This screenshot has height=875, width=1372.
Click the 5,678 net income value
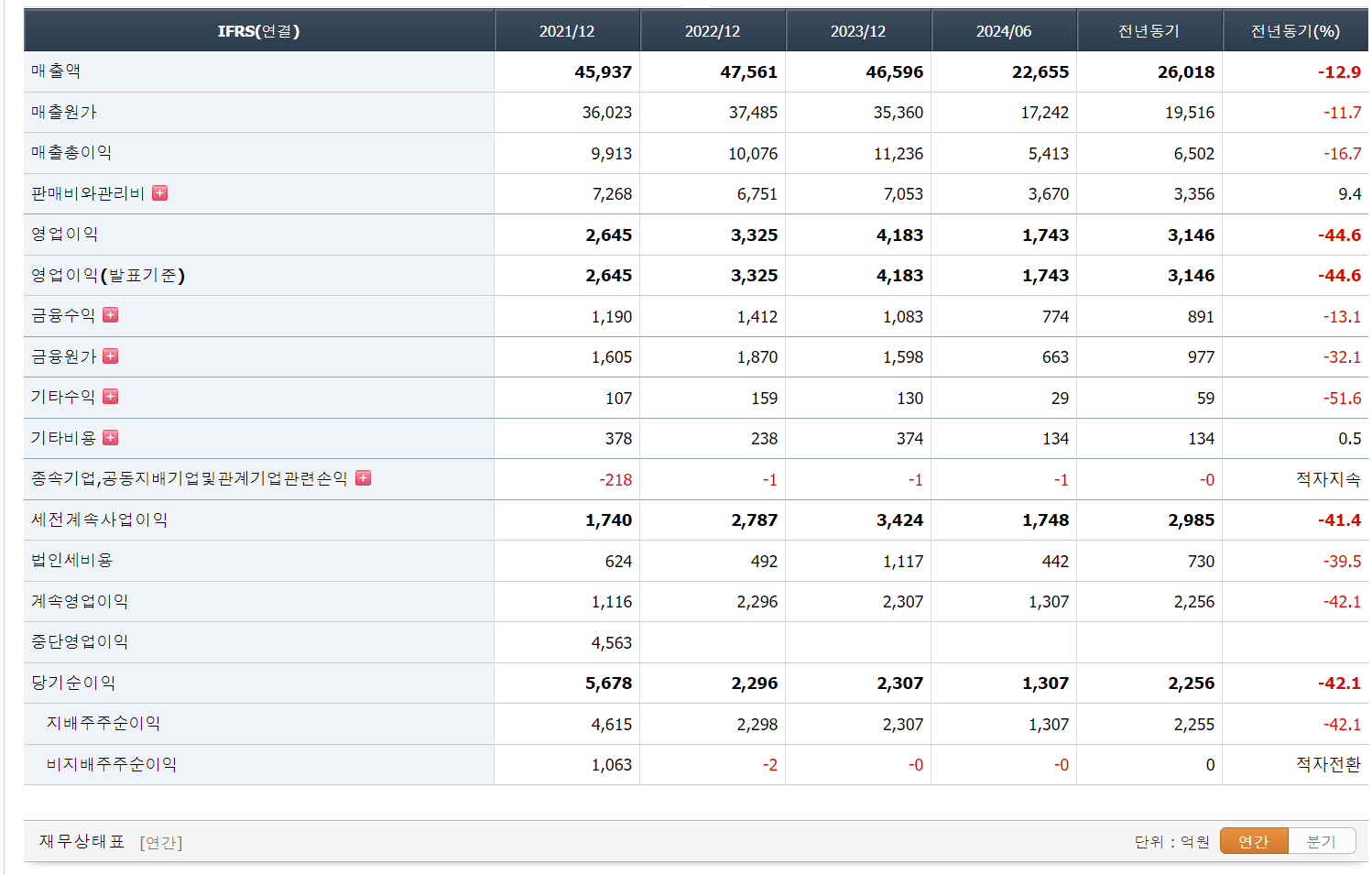pyautogui.click(x=609, y=684)
